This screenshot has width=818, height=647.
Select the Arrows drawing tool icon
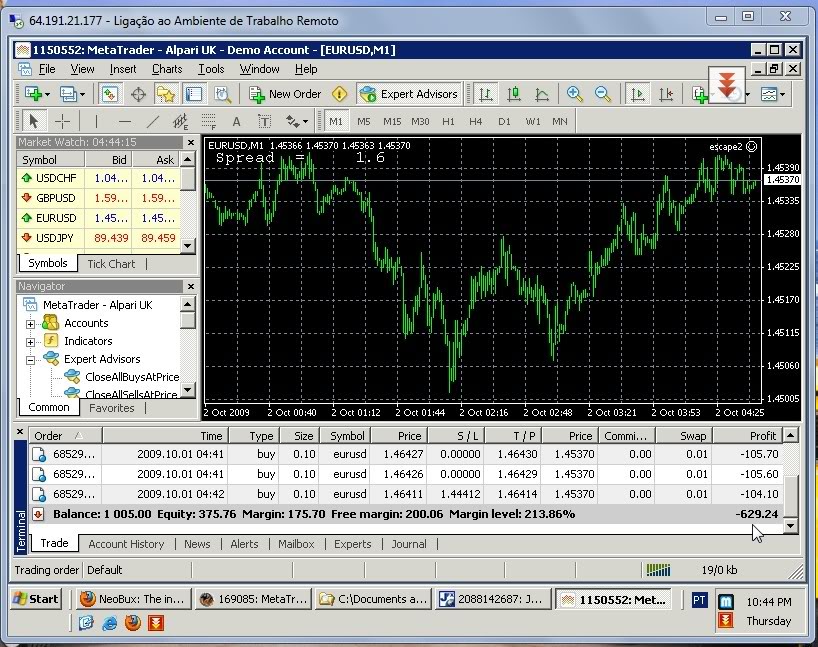[292, 122]
